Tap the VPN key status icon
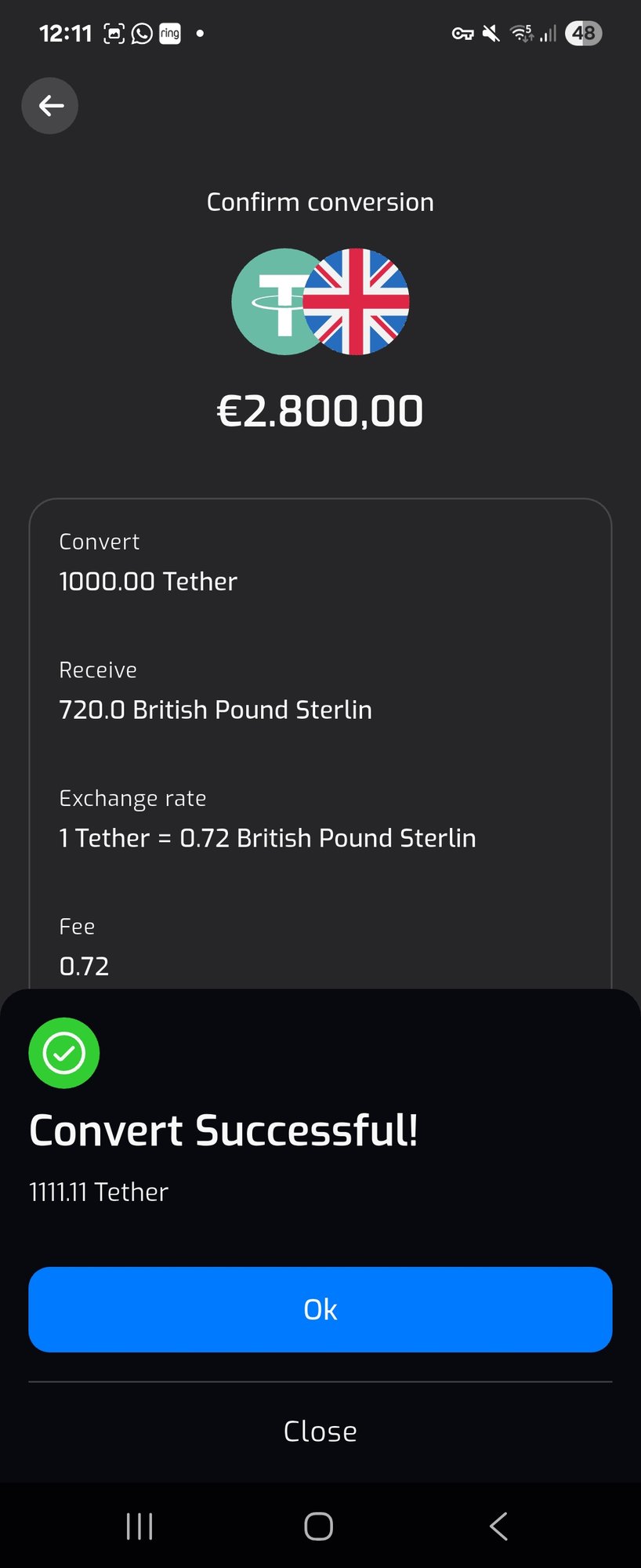This screenshot has width=641, height=1568. tap(462, 34)
